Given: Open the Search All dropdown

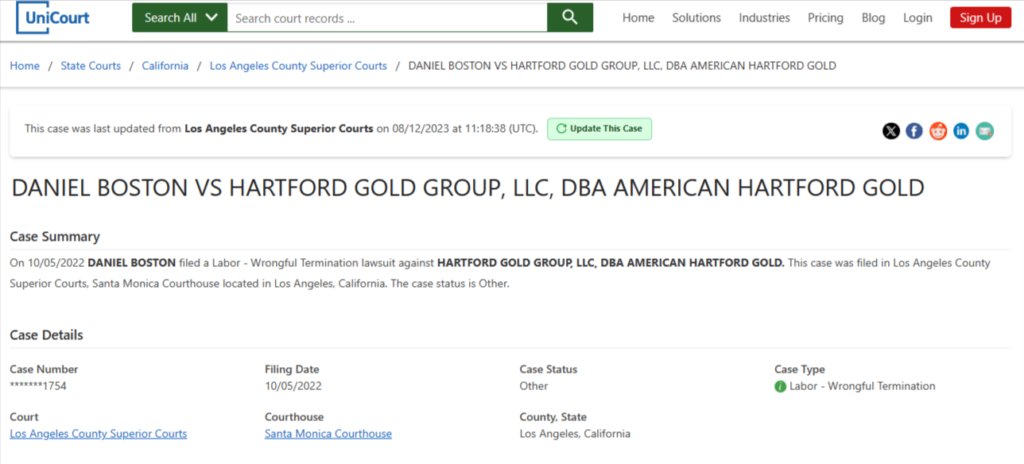Looking at the screenshot, I should tap(180, 18).
